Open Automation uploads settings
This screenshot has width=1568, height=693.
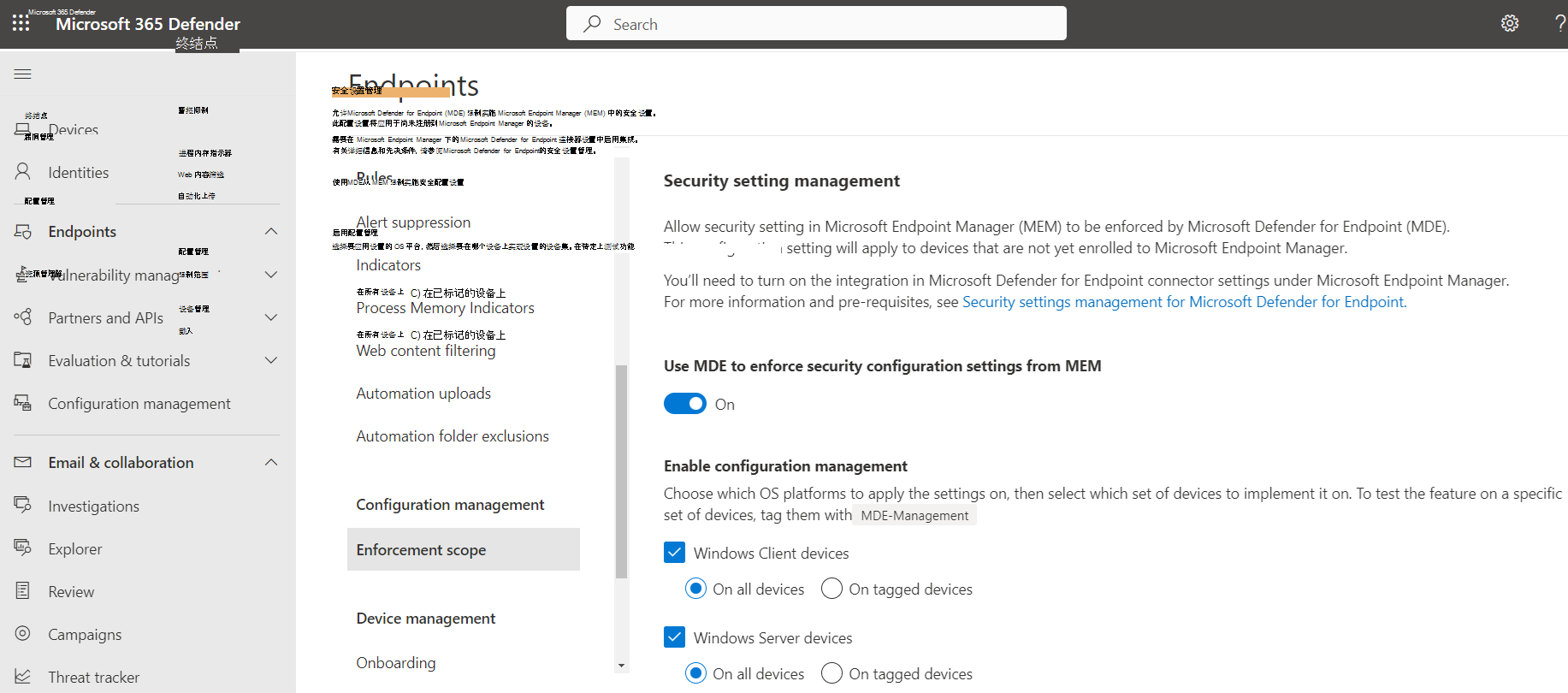pyautogui.click(x=423, y=394)
